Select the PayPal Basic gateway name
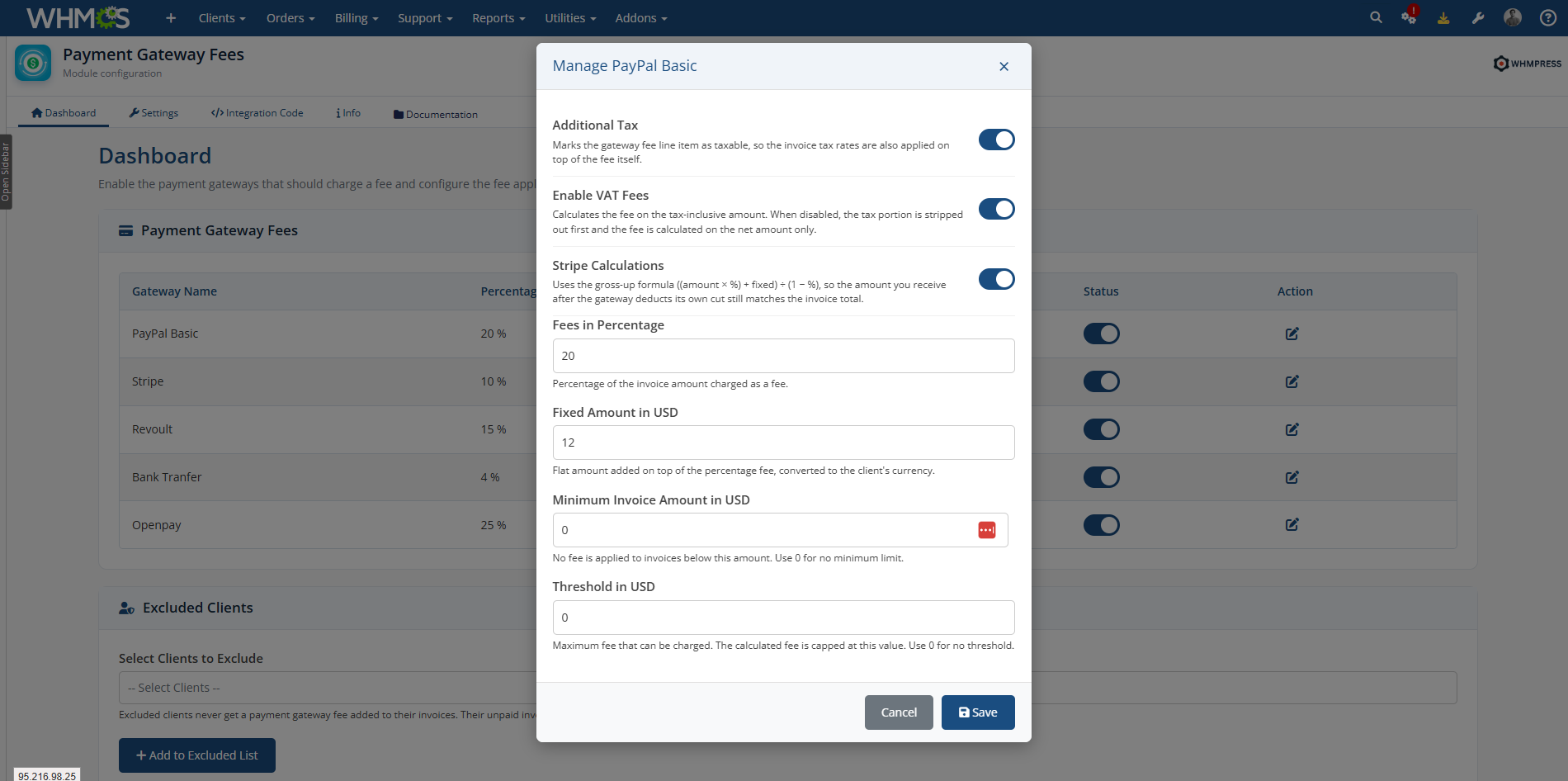This screenshot has width=1568, height=781. pyautogui.click(x=165, y=334)
